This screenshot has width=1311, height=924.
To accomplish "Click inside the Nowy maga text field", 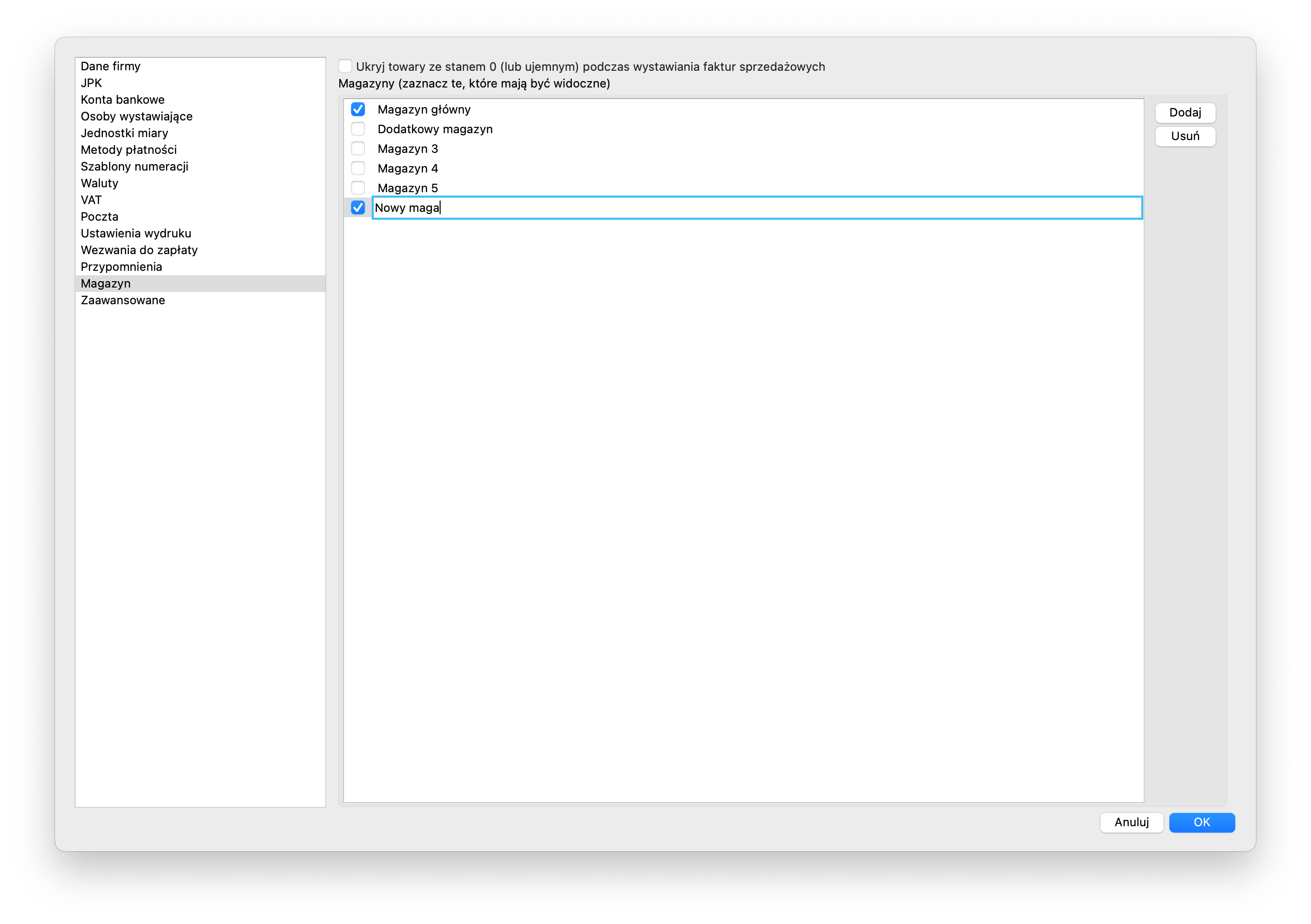I will (x=757, y=208).
